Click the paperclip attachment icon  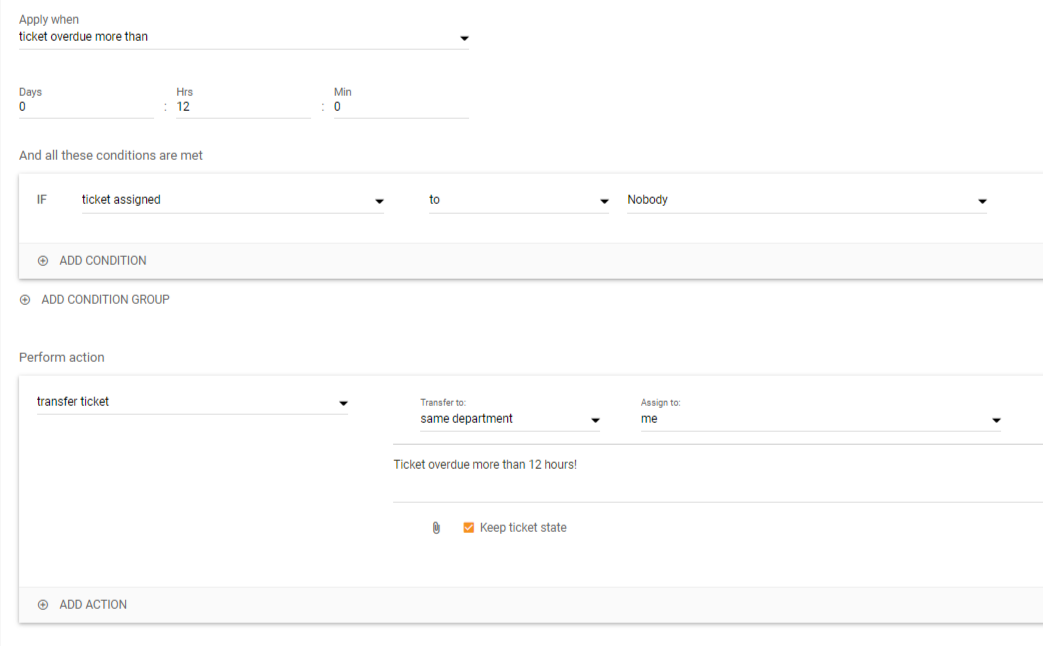(x=436, y=528)
